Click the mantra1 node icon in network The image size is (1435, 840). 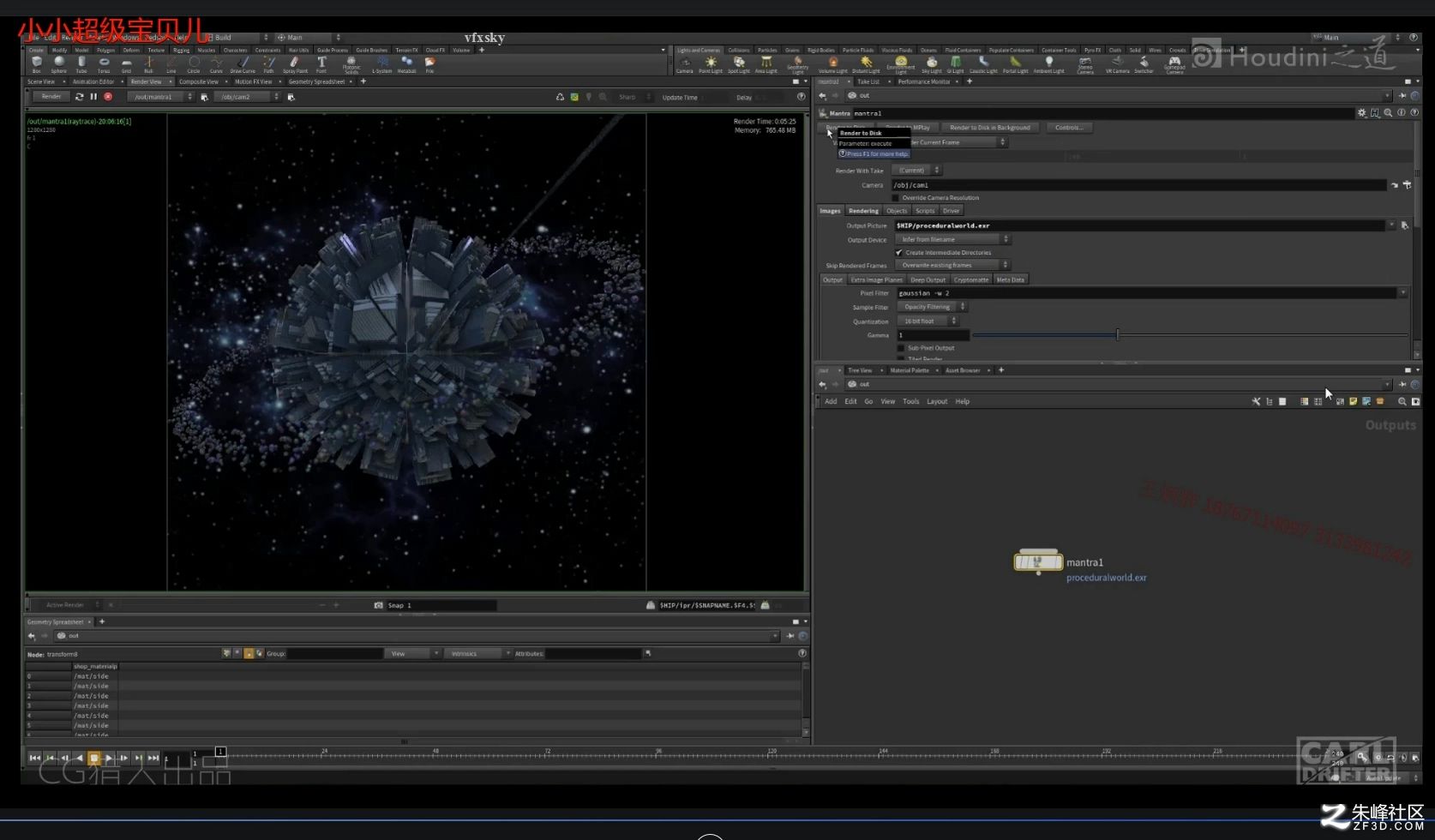1038,561
